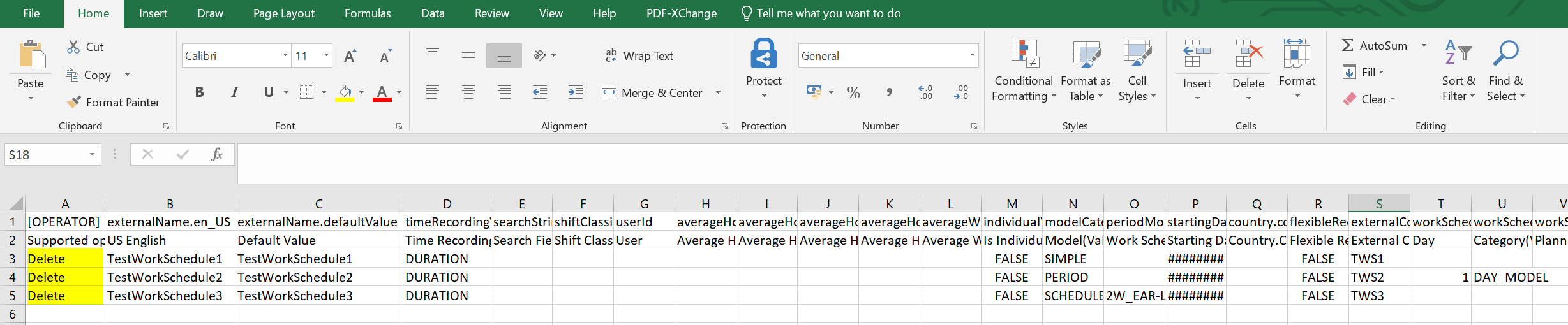Apply comma style format
The width and height of the screenshot is (1568, 325).
[x=889, y=92]
